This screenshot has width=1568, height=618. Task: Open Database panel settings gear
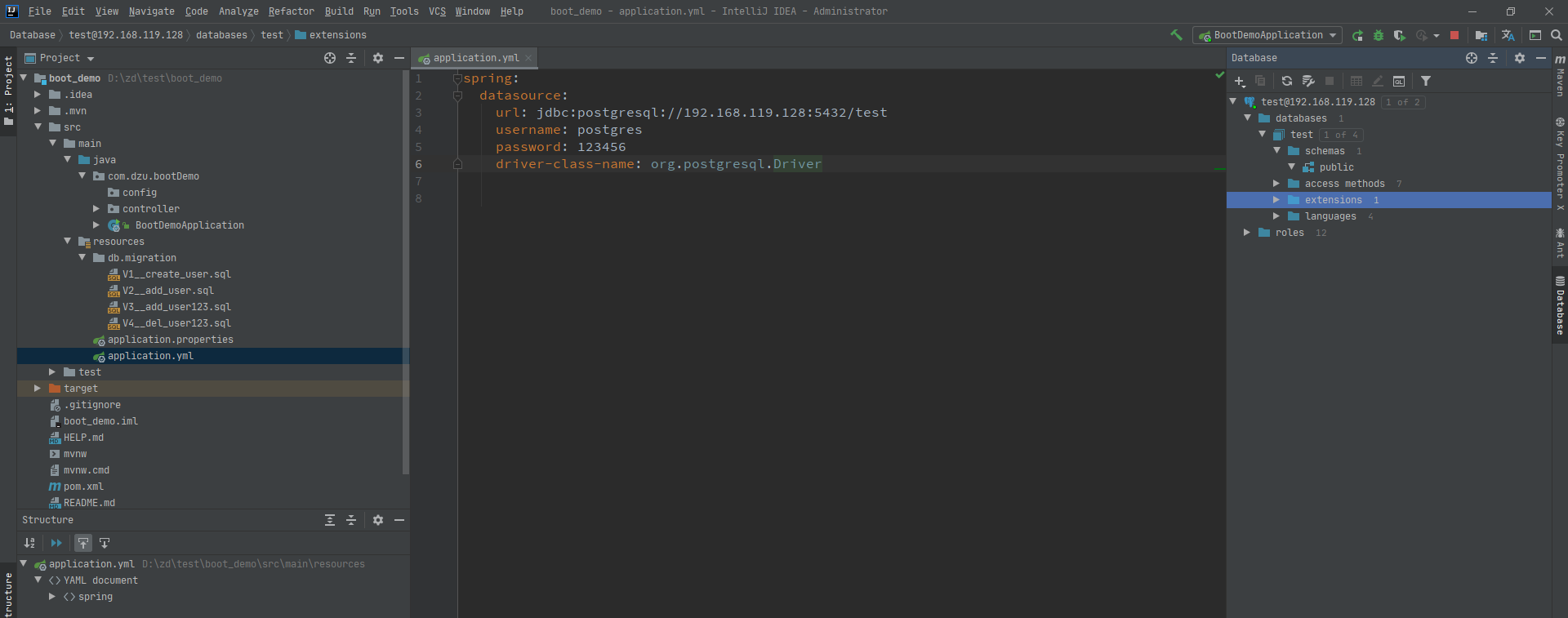(x=1520, y=58)
